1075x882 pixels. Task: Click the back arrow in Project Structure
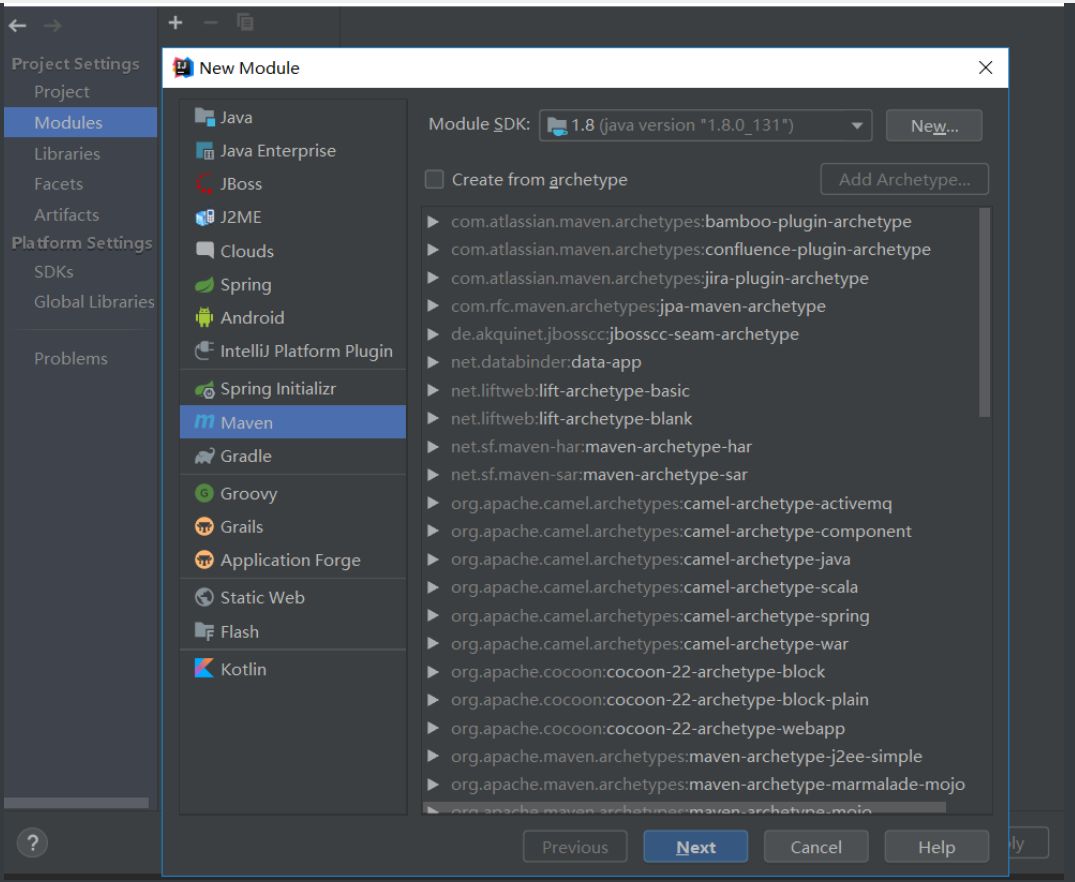(18, 25)
